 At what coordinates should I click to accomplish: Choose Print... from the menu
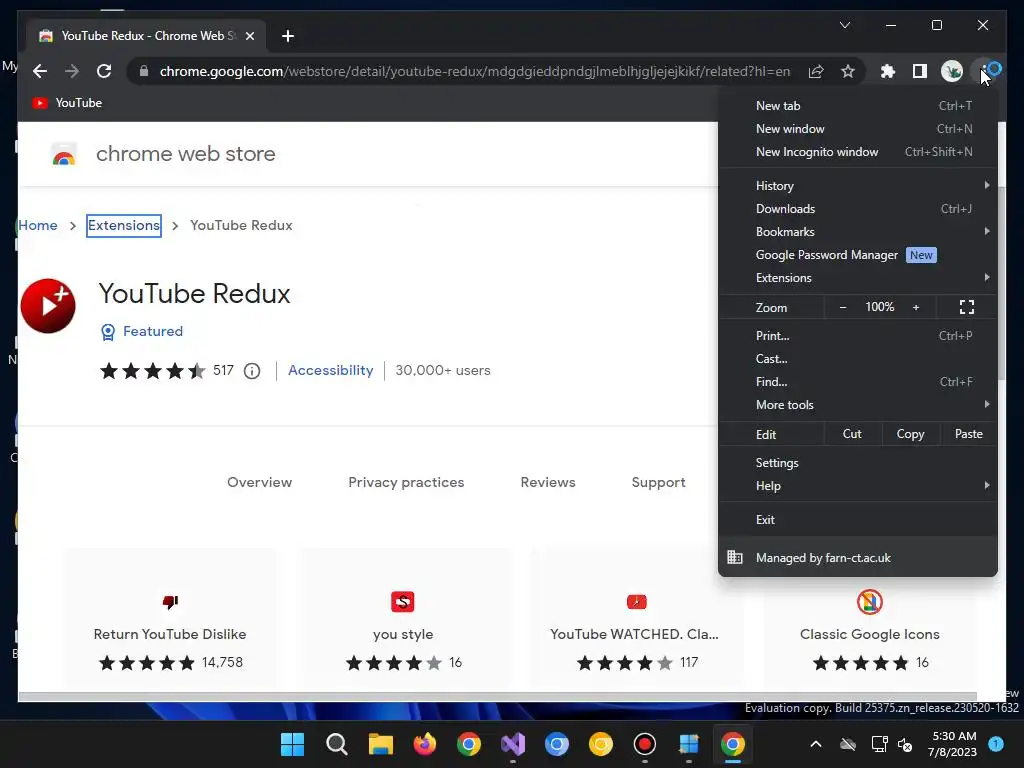pos(857,336)
